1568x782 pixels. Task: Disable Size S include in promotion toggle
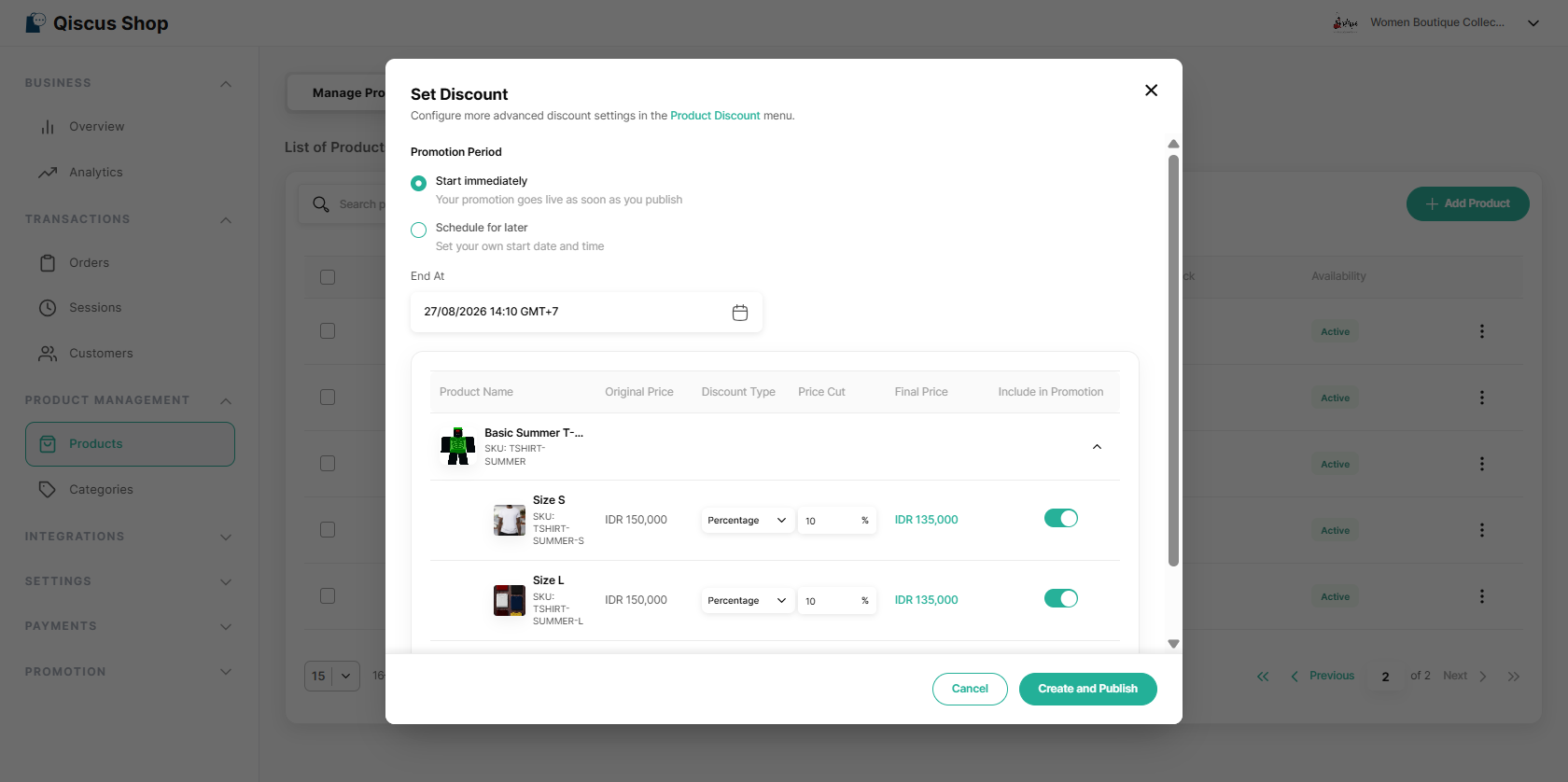[x=1061, y=518]
